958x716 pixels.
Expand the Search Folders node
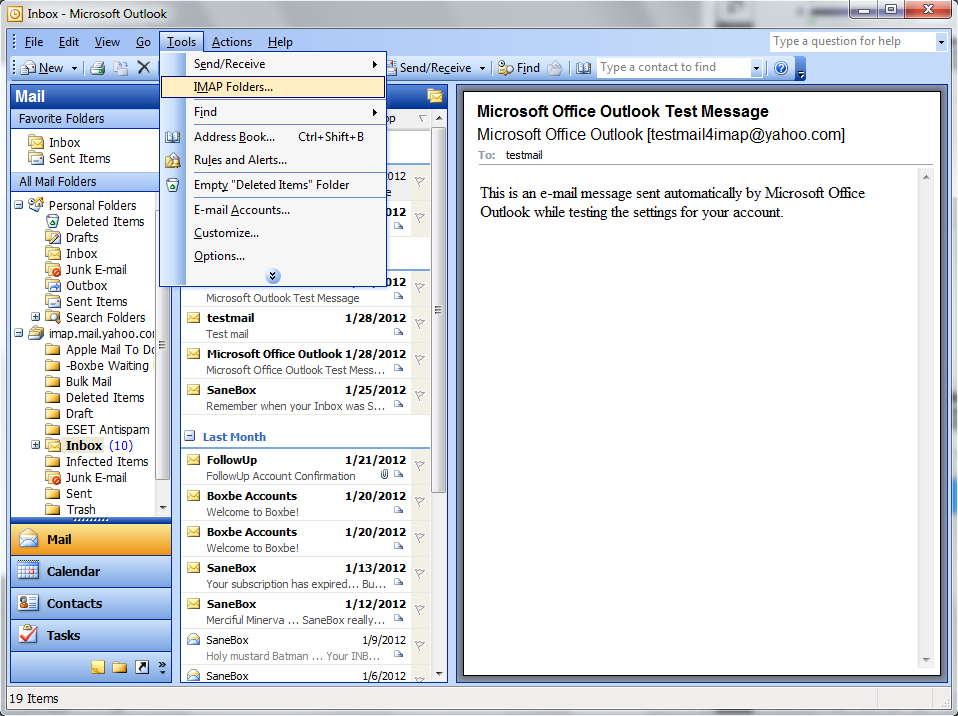click(35, 316)
